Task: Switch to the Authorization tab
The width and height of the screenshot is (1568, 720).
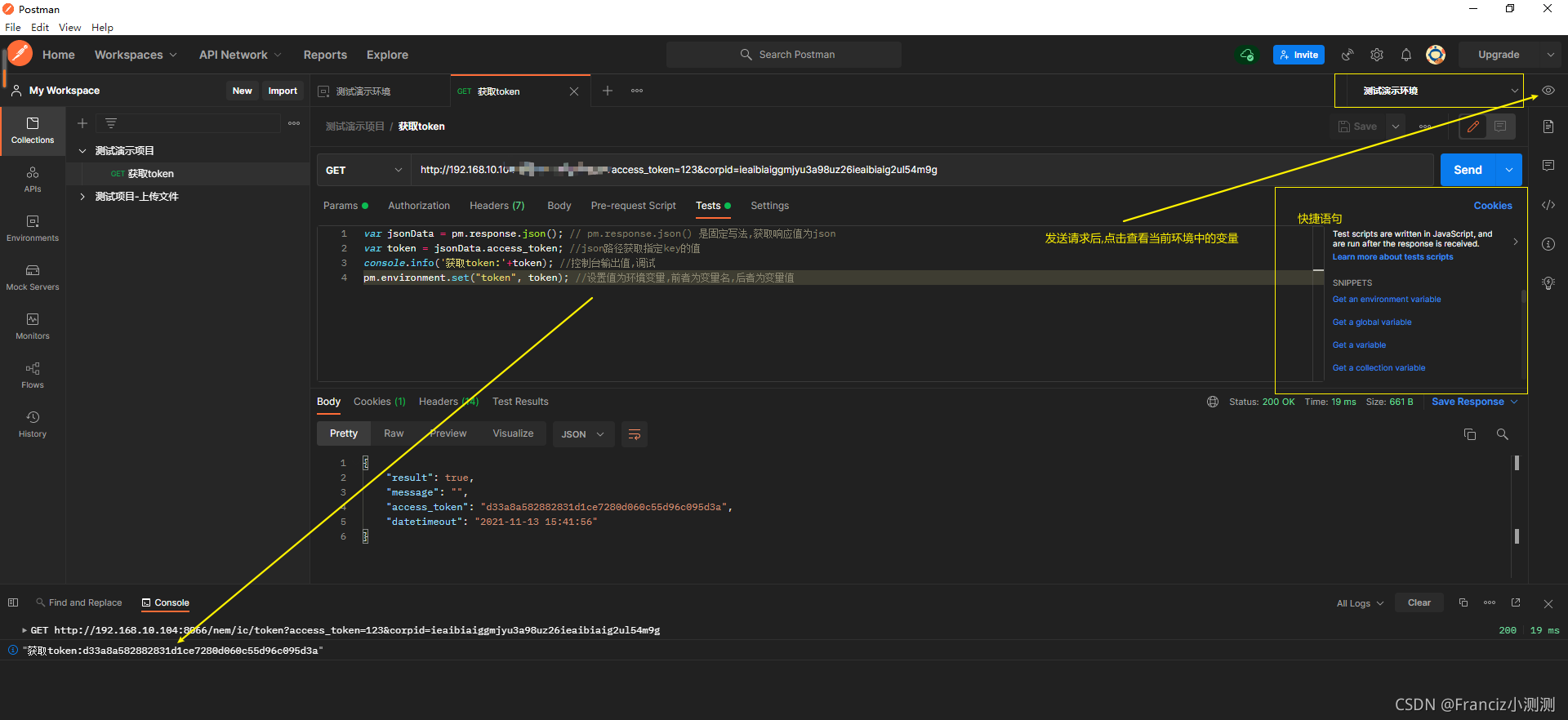Action: (419, 206)
